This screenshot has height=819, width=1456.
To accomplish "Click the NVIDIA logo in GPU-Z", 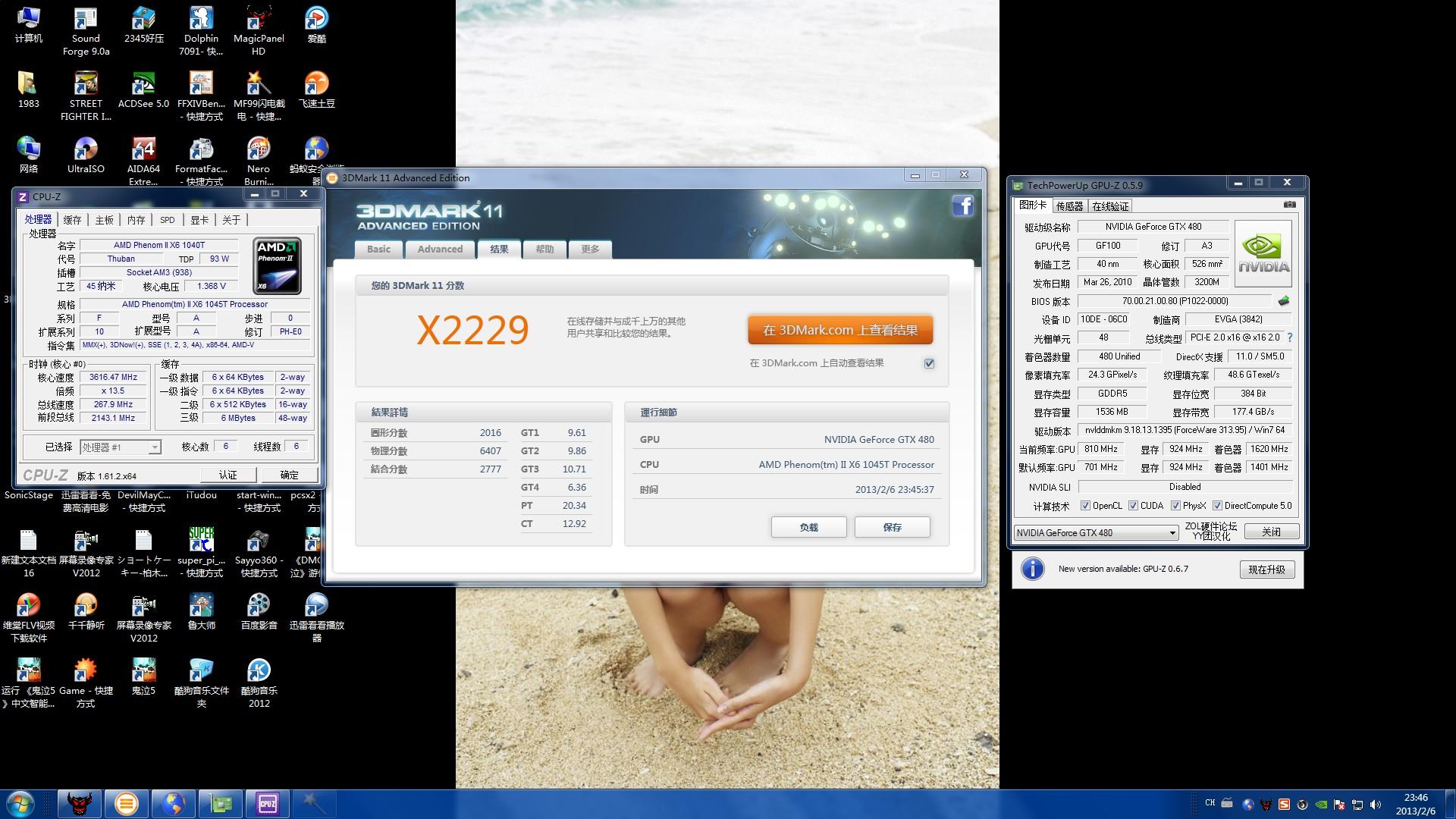I will click(1263, 254).
